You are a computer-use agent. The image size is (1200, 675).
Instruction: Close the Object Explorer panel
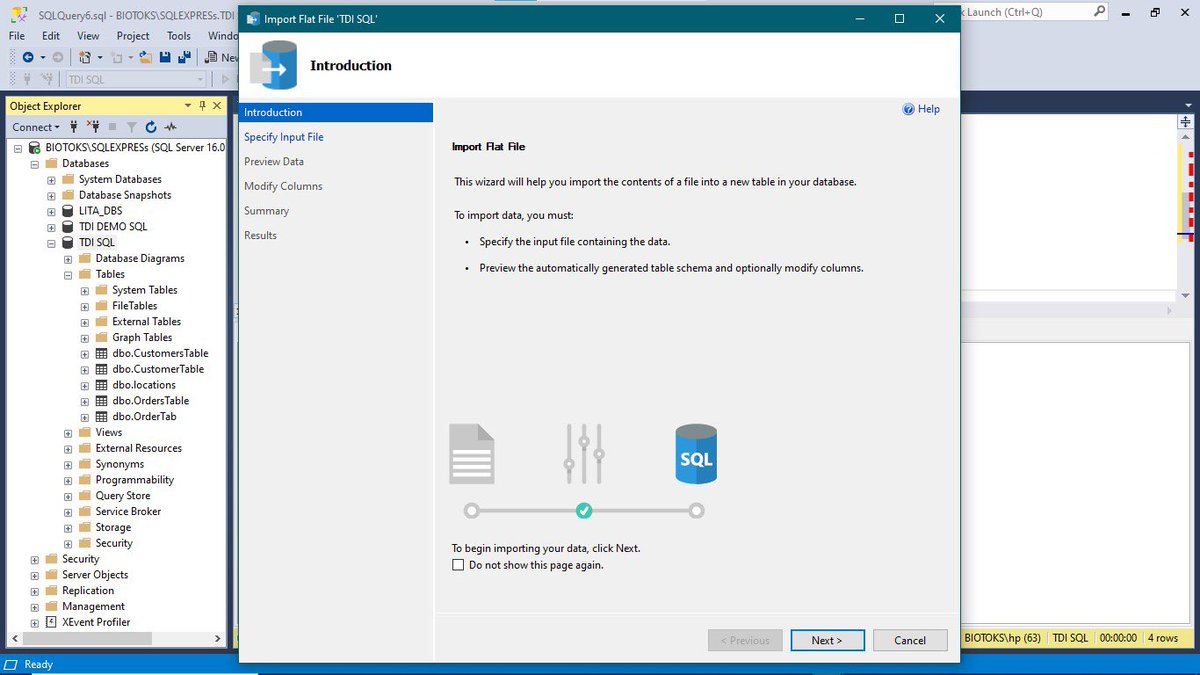click(218, 106)
